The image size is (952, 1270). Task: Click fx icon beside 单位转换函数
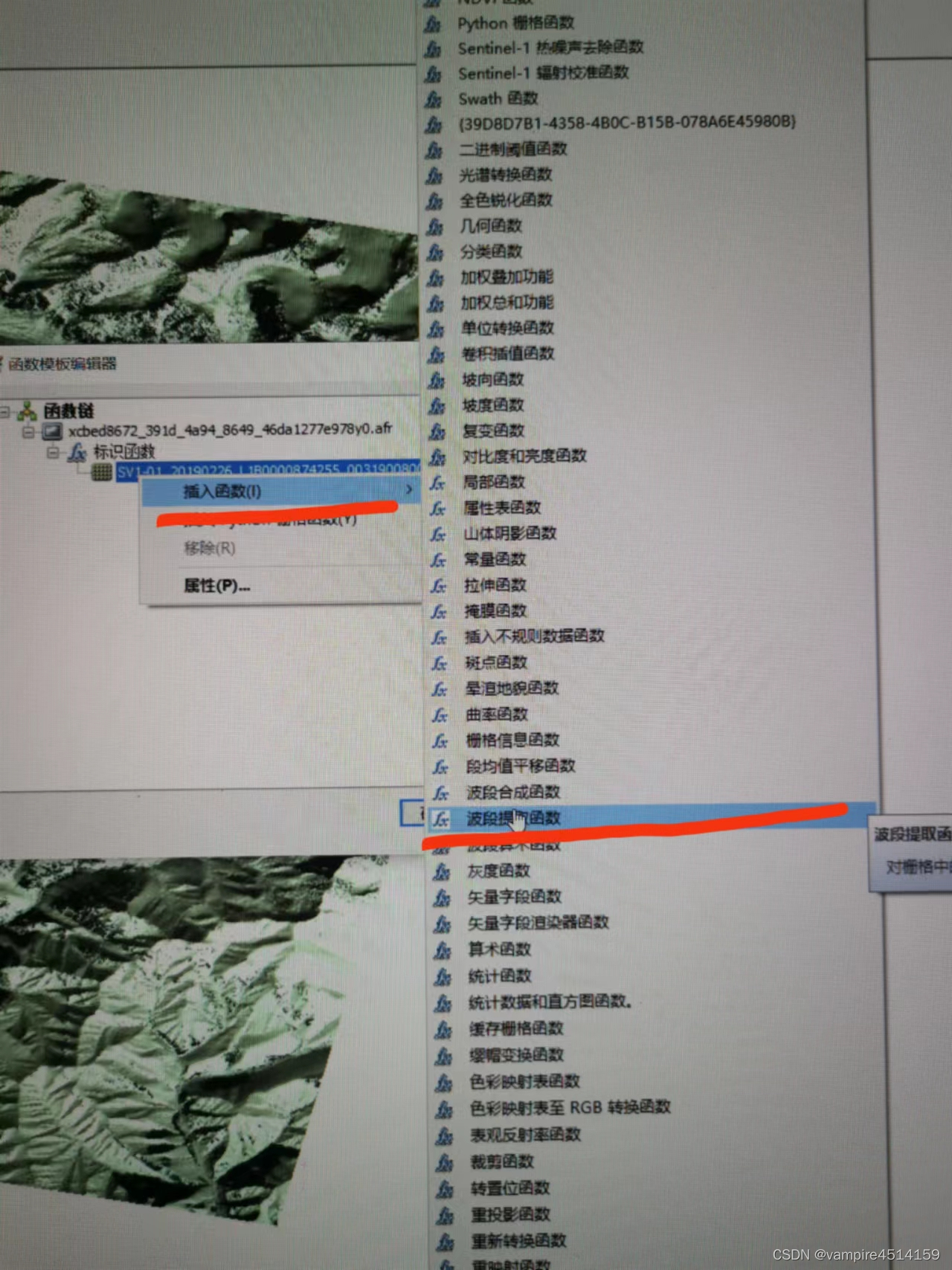point(436,329)
